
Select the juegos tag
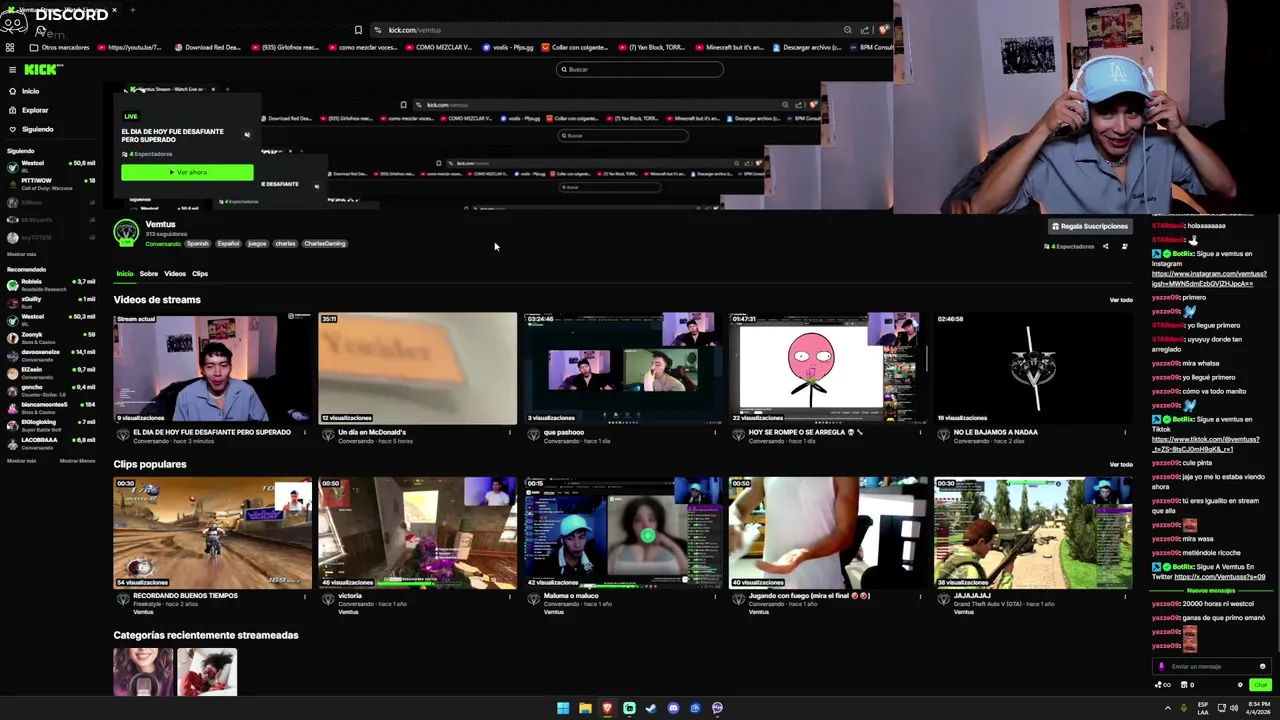tap(257, 244)
